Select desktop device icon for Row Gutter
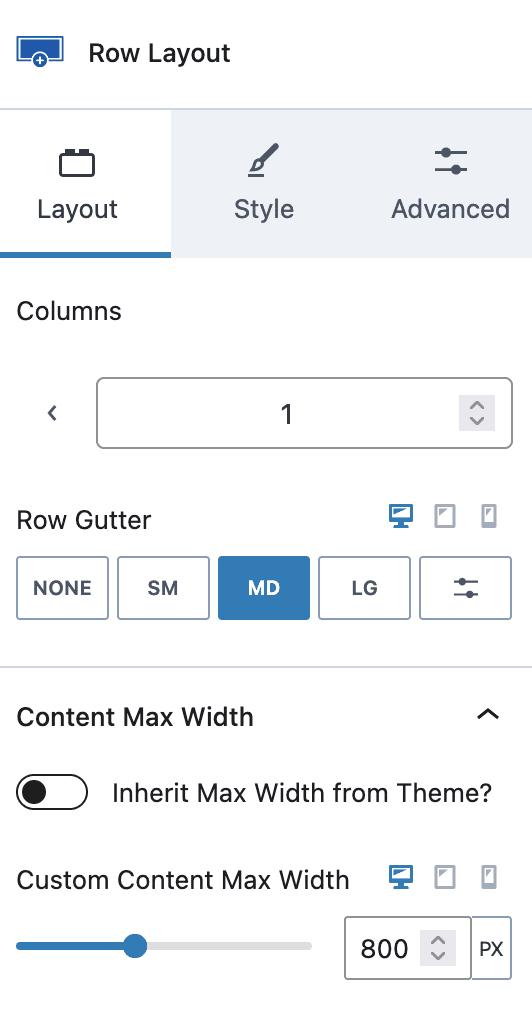 (x=401, y=516)
